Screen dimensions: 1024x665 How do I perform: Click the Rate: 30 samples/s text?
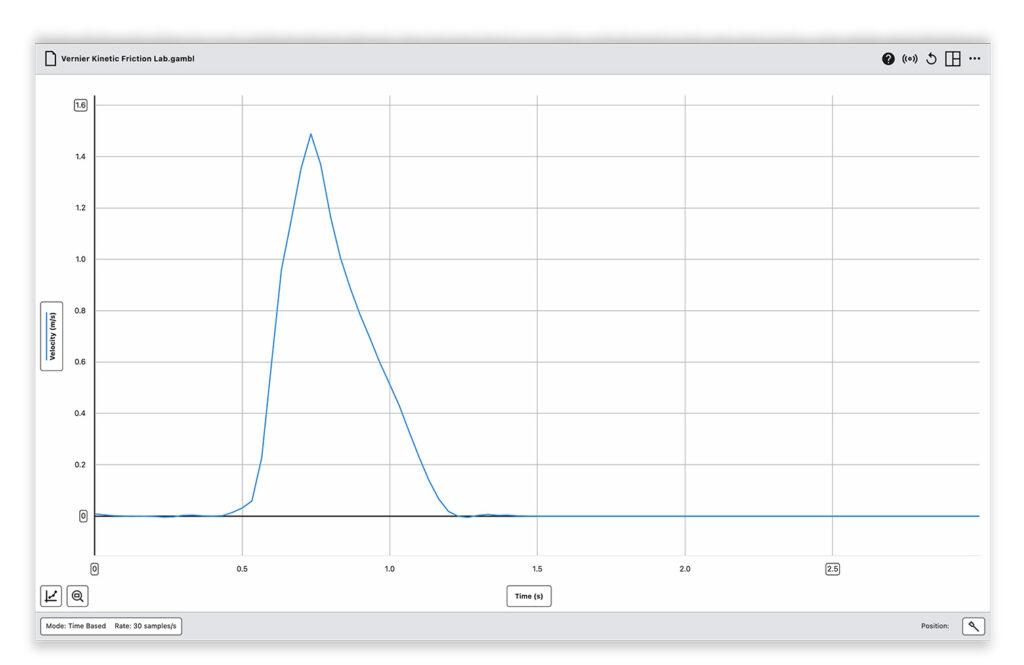coord(146,626)
